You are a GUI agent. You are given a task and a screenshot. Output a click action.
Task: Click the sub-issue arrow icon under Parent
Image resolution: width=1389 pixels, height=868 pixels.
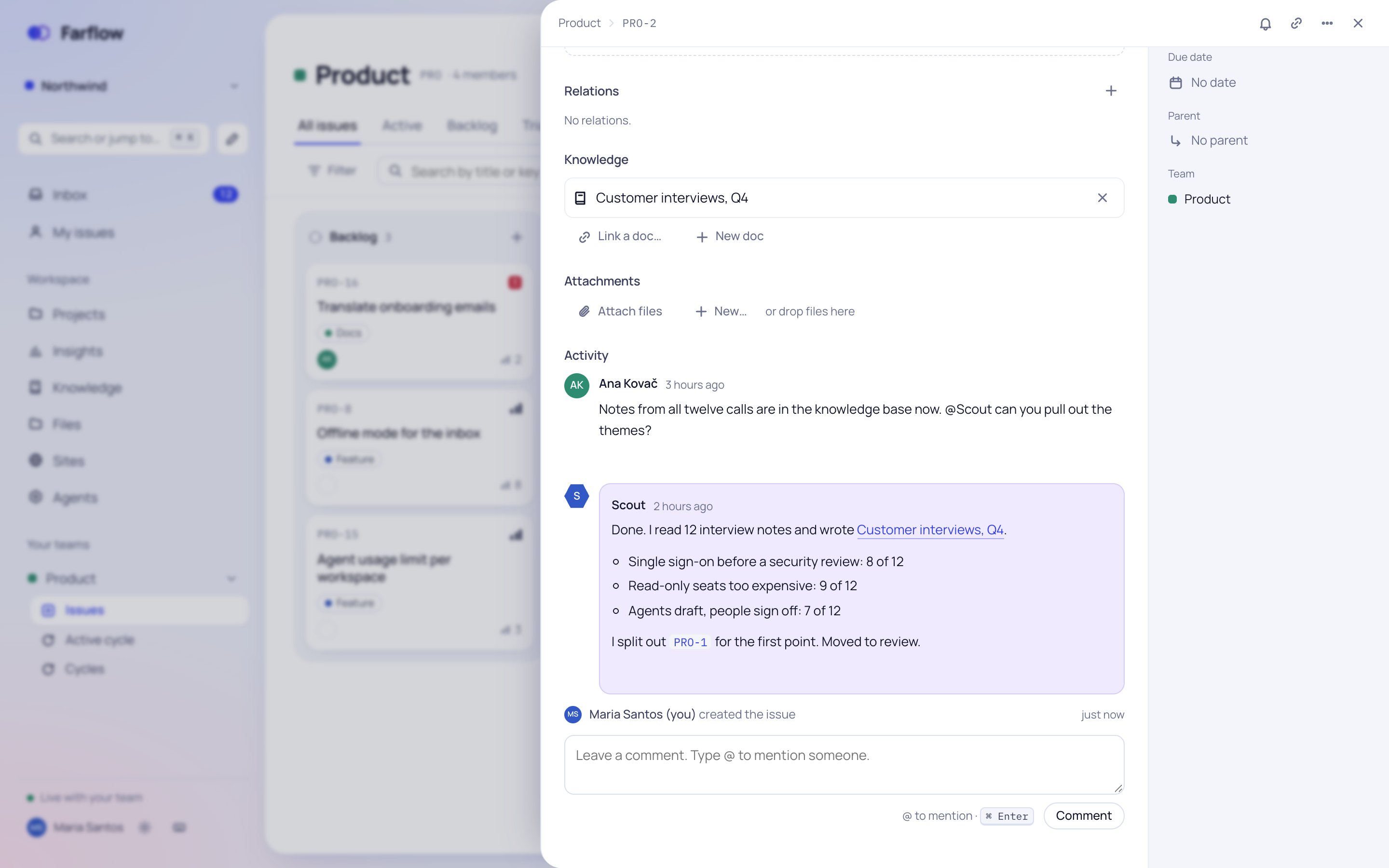tap(1175, 141)
